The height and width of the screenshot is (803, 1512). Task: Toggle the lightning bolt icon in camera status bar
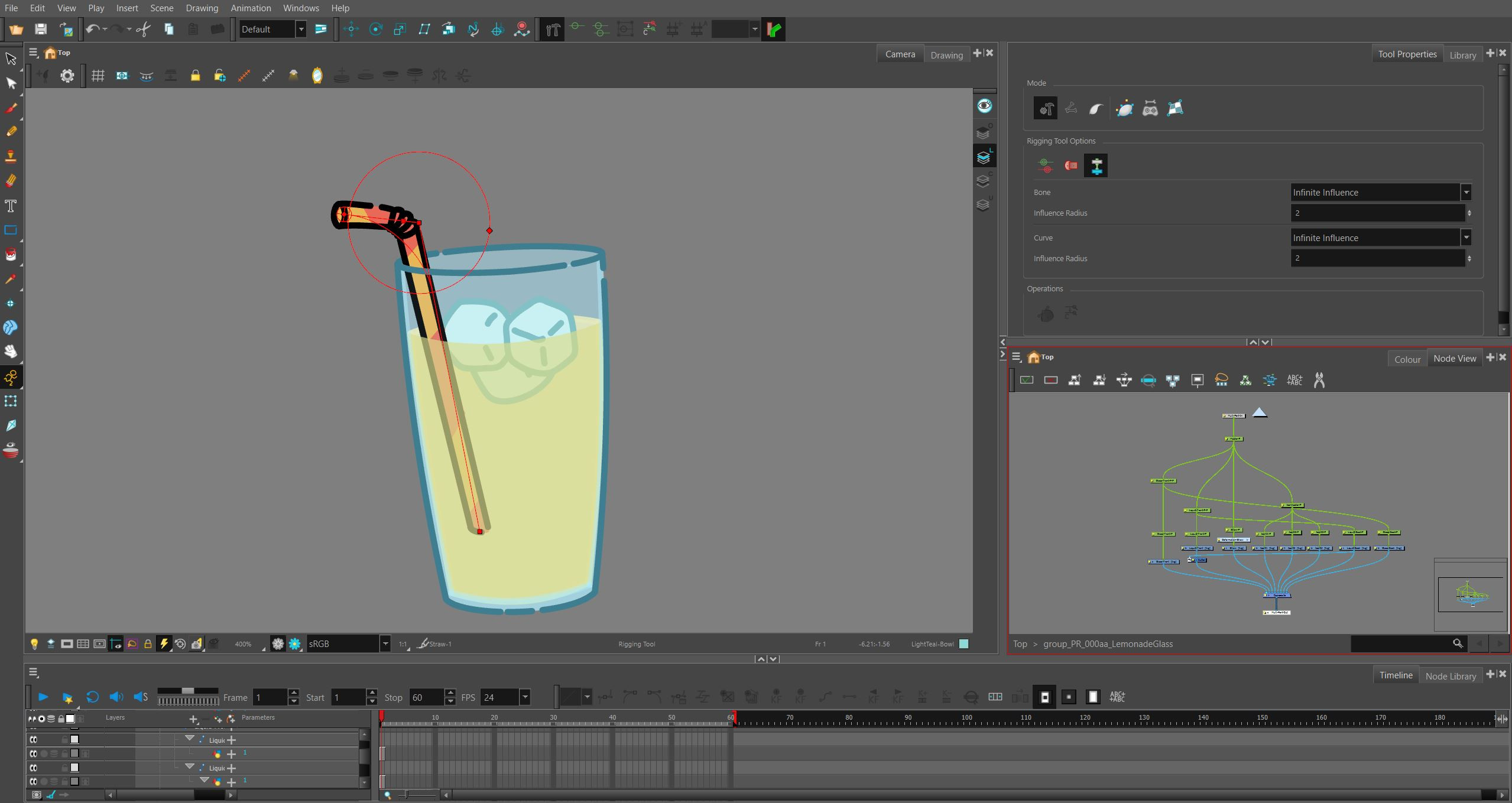coord(164,644)
